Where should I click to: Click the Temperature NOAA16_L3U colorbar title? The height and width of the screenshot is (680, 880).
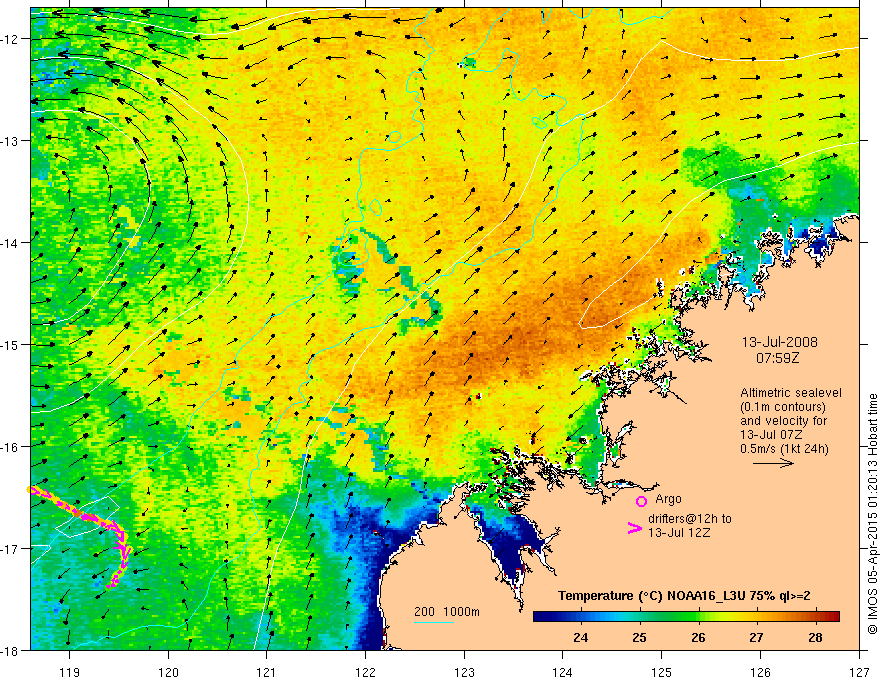pos(684,596)
